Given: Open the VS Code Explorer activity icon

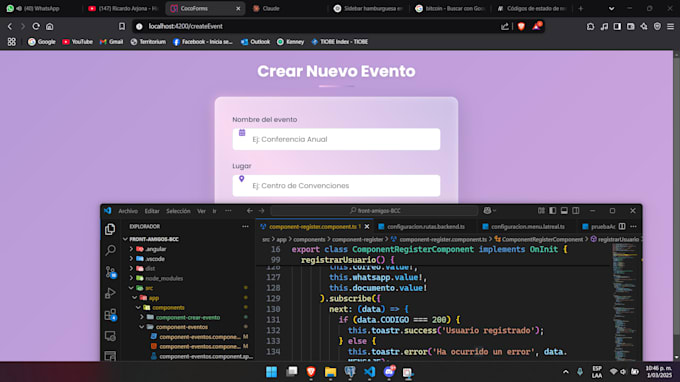Looking at the screenshot, I should coord(110,229).
